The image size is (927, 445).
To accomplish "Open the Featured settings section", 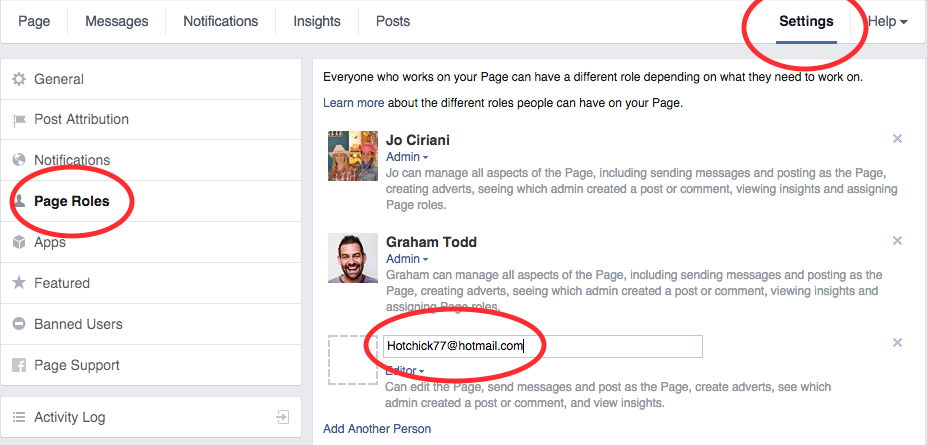I will (151, 283).
